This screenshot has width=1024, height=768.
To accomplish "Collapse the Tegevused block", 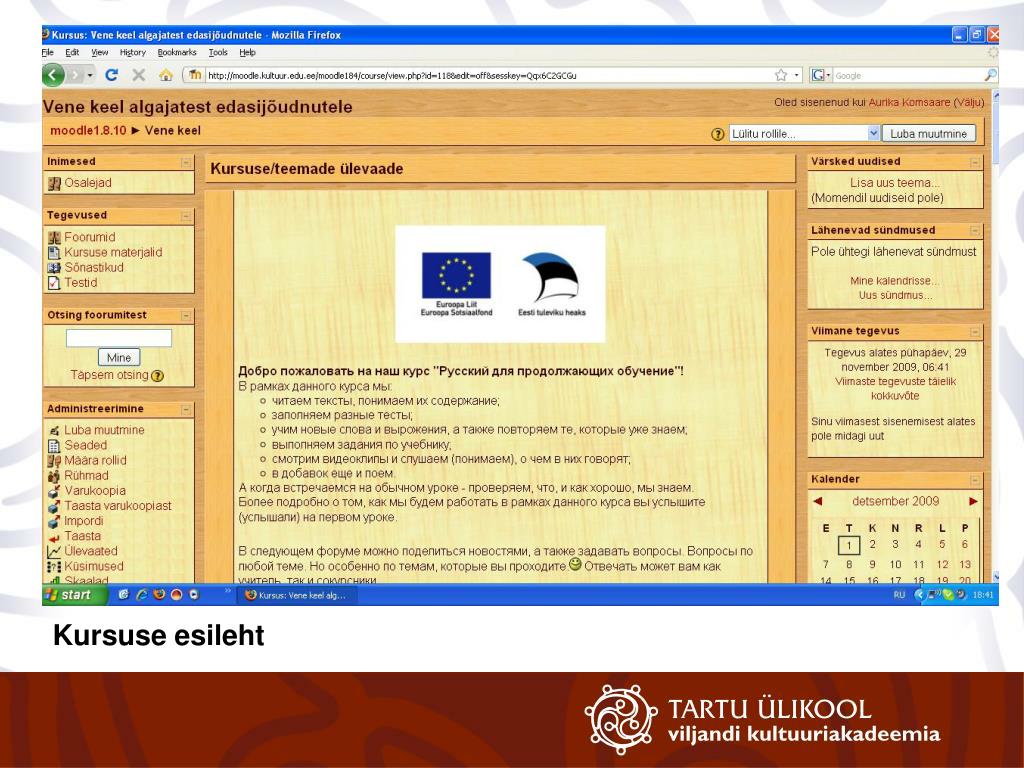I will [186, 216].
